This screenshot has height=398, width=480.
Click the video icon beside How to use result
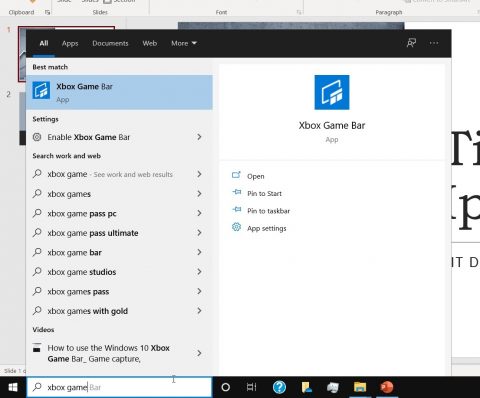37,348
